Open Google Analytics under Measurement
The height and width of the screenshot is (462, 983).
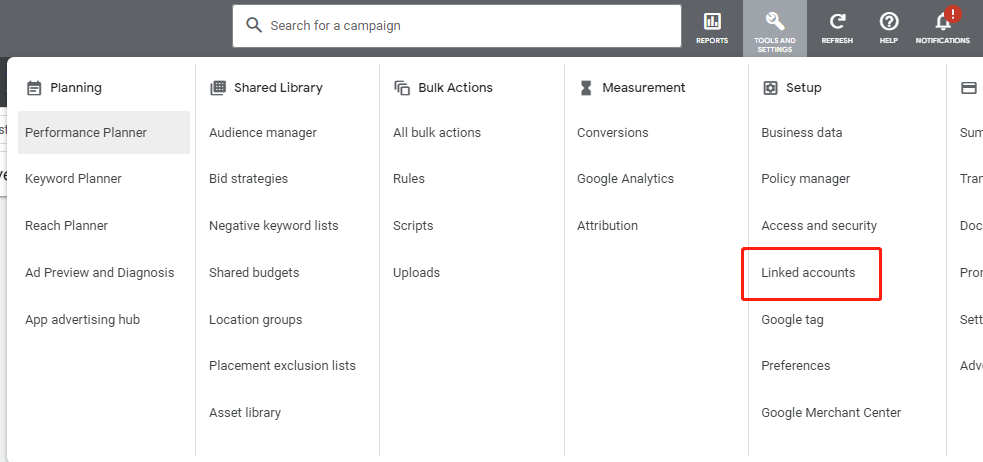625,179
